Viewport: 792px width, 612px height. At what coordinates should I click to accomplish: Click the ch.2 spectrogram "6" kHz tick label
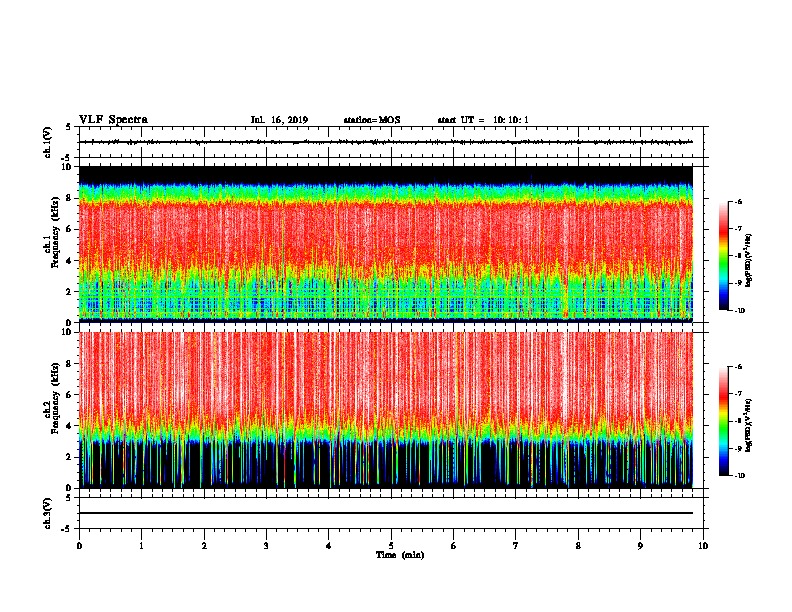click(70, 395)
